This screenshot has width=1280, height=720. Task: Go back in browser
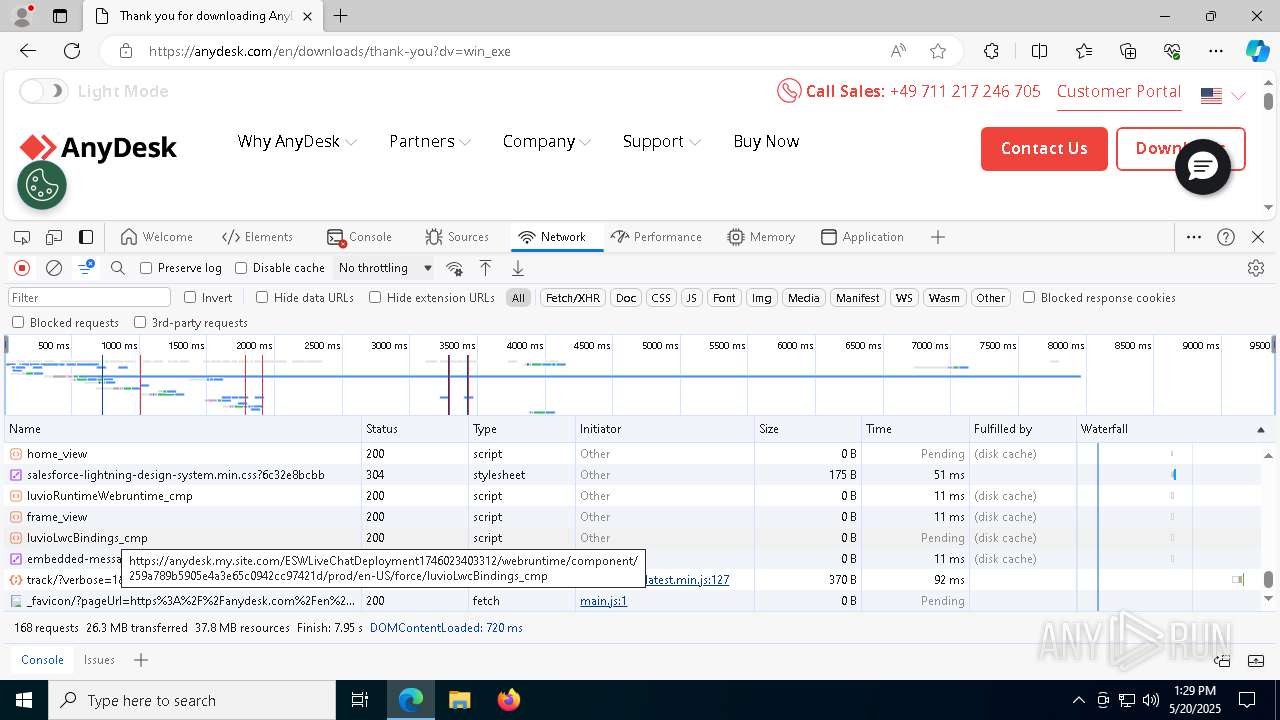pyautogui.click(x=28, y=51)
